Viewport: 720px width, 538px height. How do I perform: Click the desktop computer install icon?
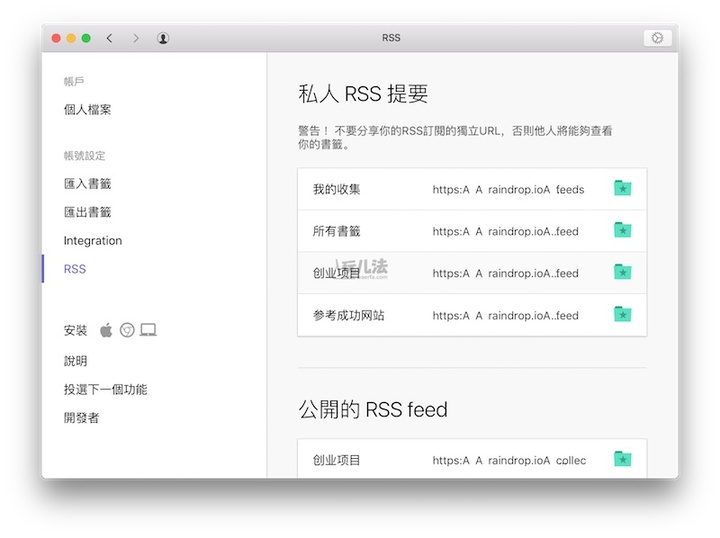pyautogui.click(x=148, y=330)
